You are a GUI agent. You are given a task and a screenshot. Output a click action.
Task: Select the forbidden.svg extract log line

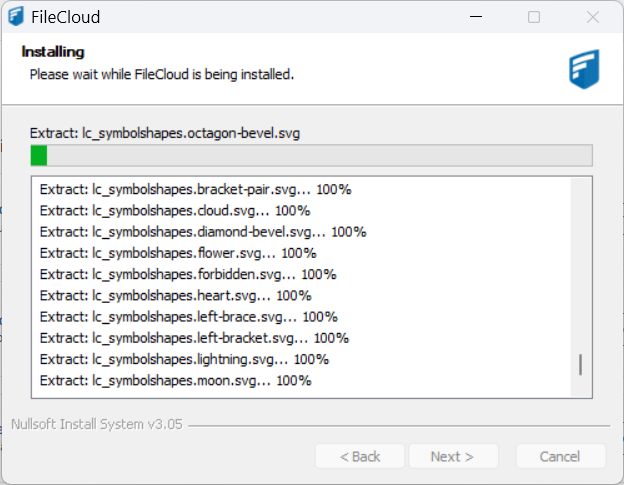[188, 274]
